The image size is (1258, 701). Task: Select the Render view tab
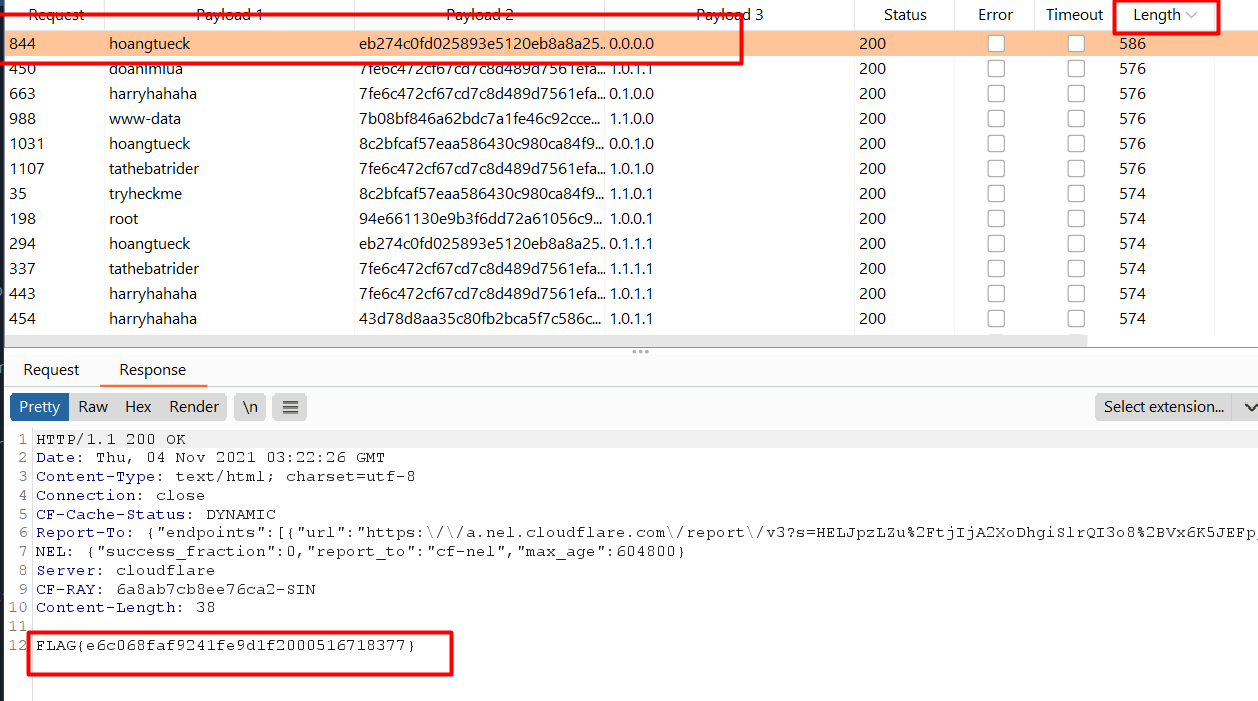click(194, 407)
